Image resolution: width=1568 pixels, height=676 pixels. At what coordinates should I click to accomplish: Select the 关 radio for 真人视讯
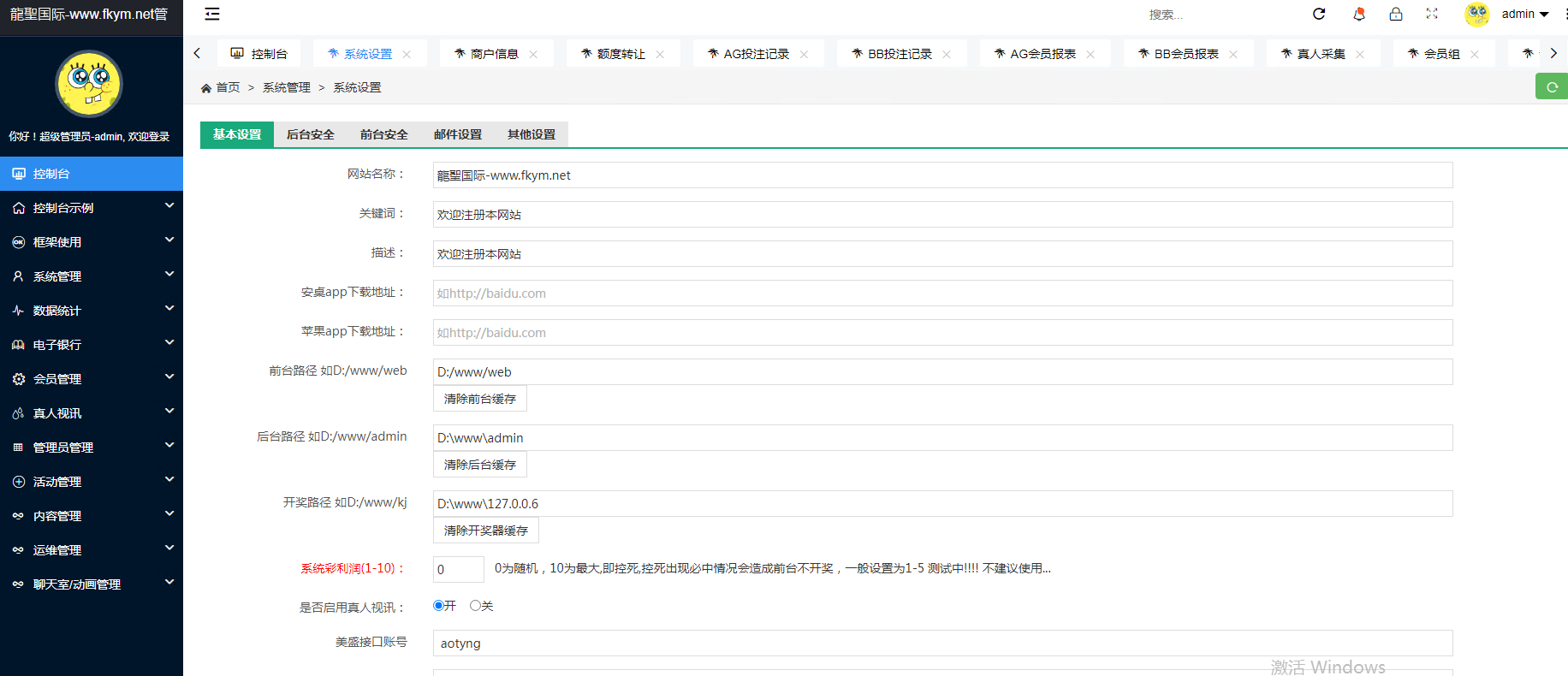475,605
